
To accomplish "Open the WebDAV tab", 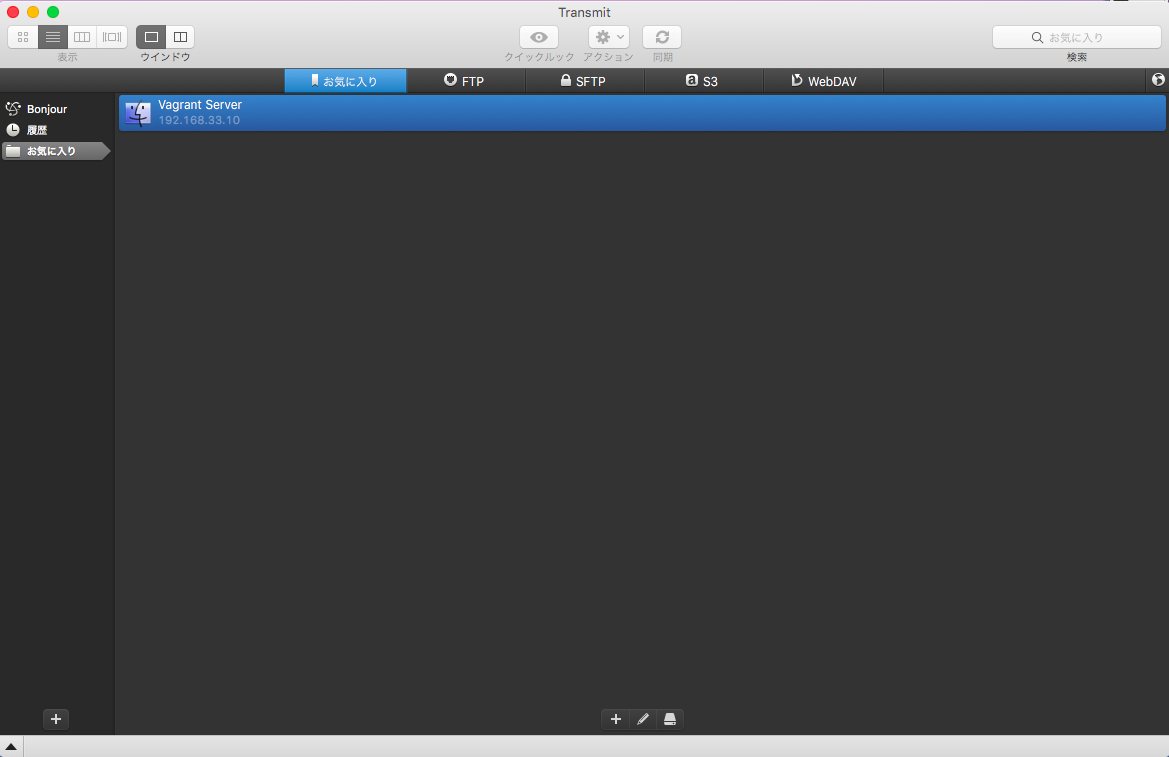I will tap(824, 81).
